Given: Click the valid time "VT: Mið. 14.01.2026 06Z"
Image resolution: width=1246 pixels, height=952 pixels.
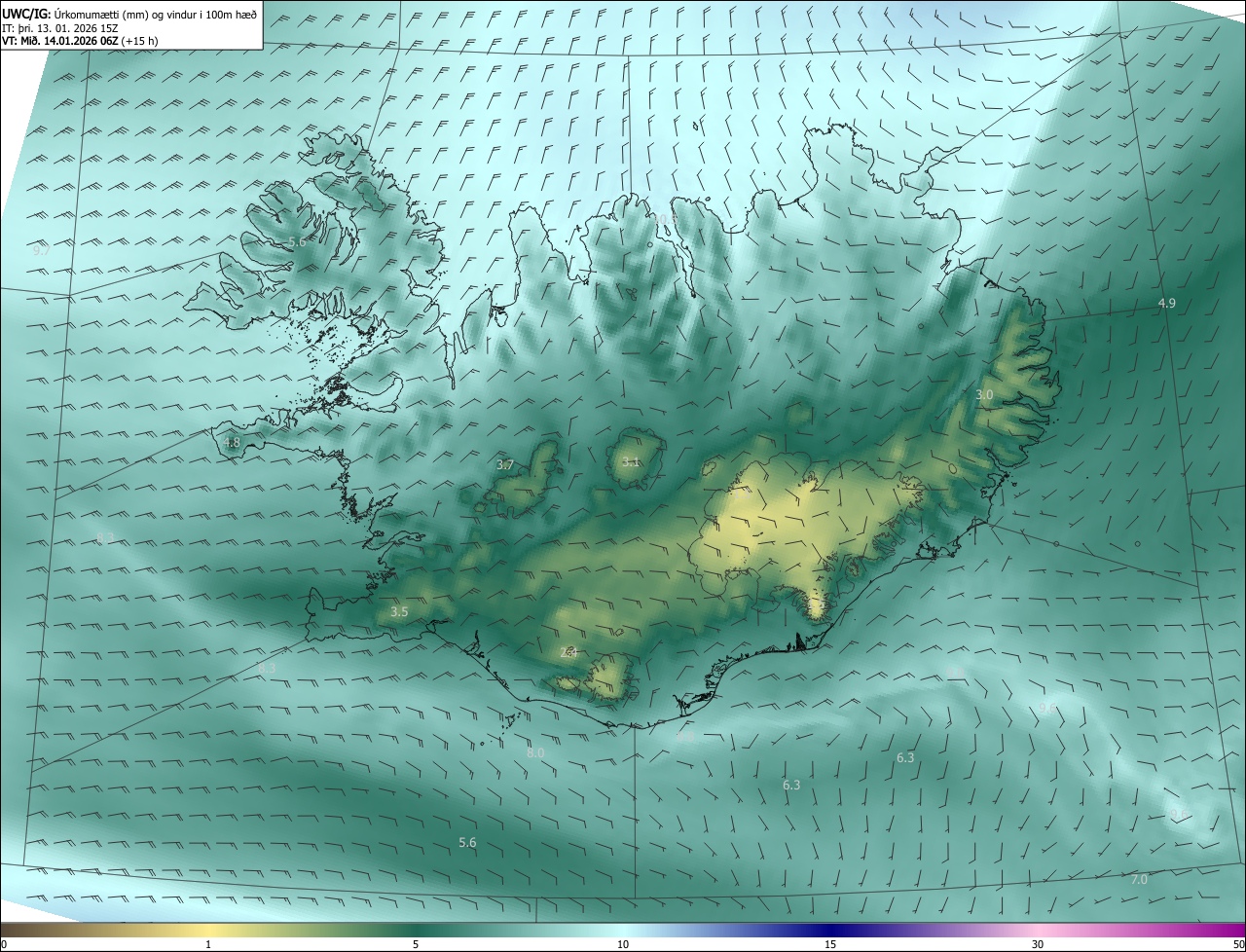Looking at the screenshot, I should tap(60, 41).
